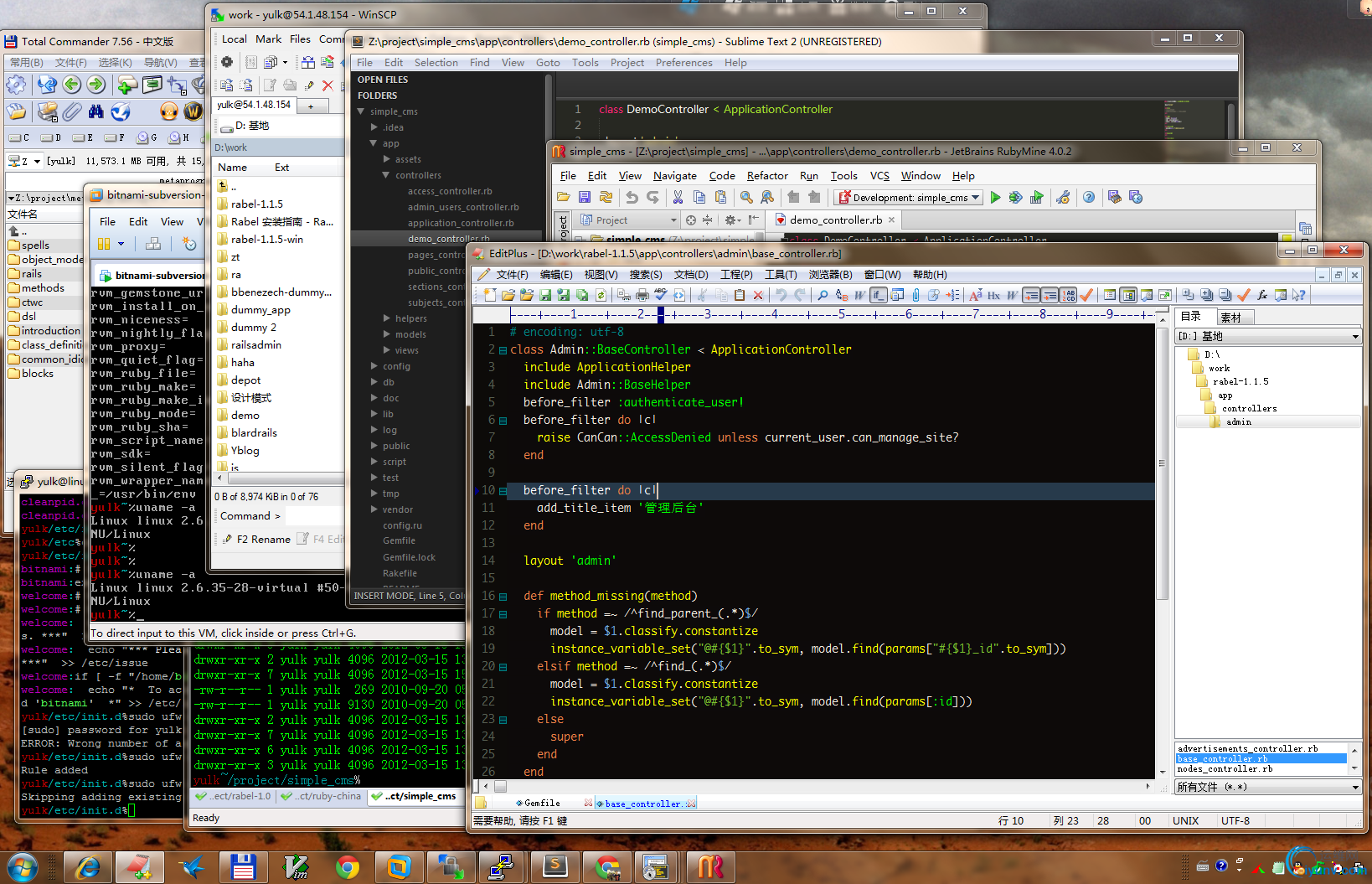The width and height of the screenshot is (1372, 884).
Task: Toggle the fold marker on line 16
Action: point(503,597)
